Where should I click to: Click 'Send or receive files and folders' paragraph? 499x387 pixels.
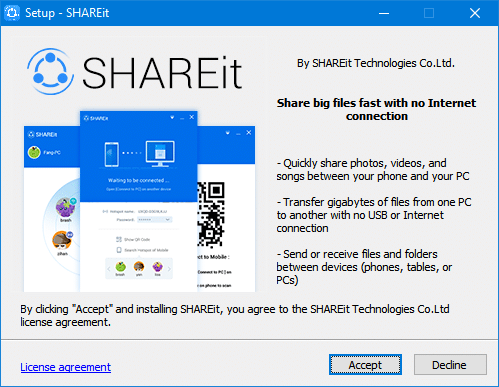(364, 267)
